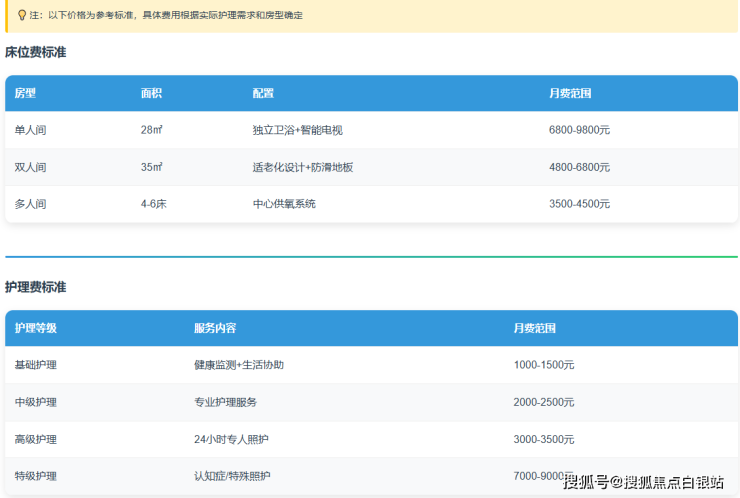Click the 房型 column header

point(25,93)
